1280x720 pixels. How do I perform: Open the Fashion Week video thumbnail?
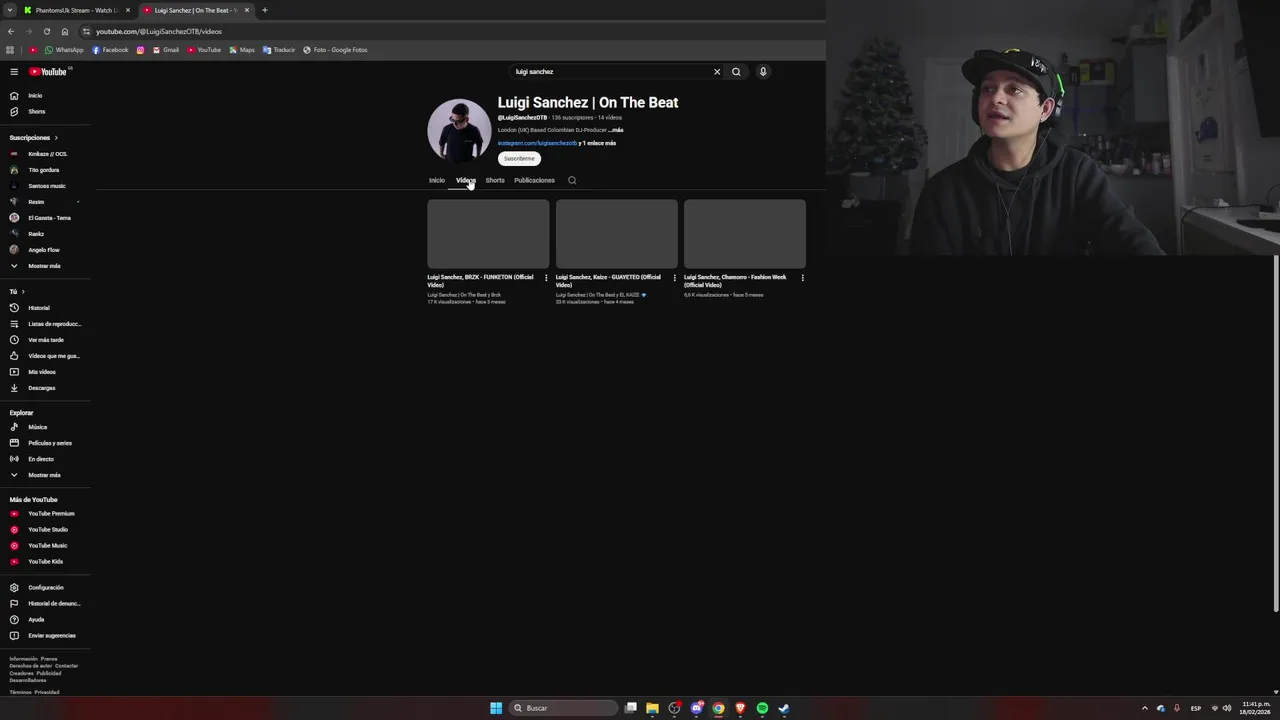pos(745,234)
